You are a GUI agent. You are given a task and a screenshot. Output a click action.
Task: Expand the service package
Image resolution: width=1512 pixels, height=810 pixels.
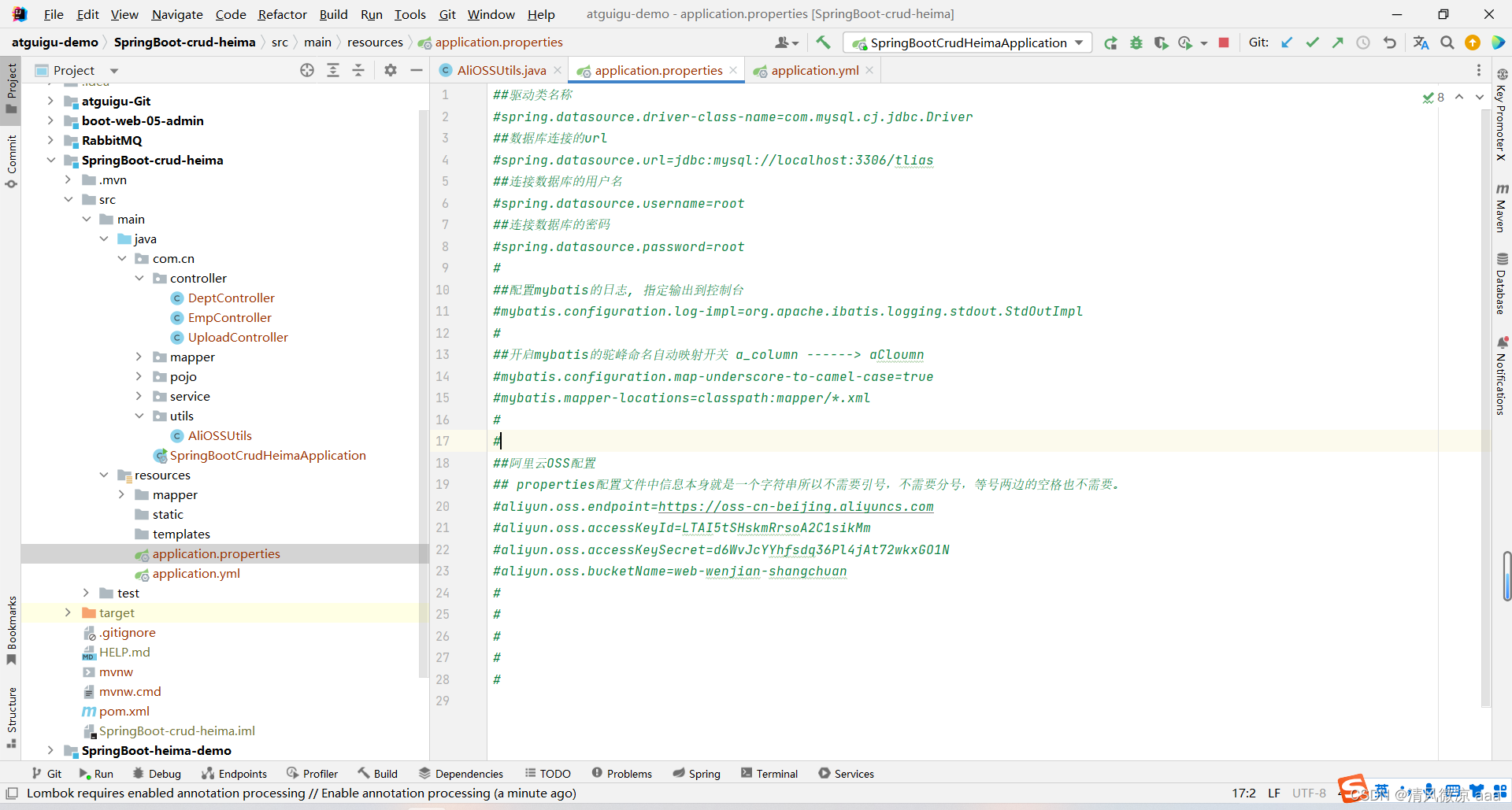(x=139, y=396)
